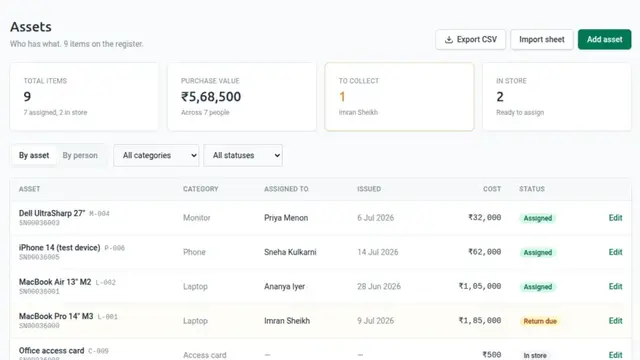Open the All statuses dropdown
640x360 pixels.
pos(243,156)
